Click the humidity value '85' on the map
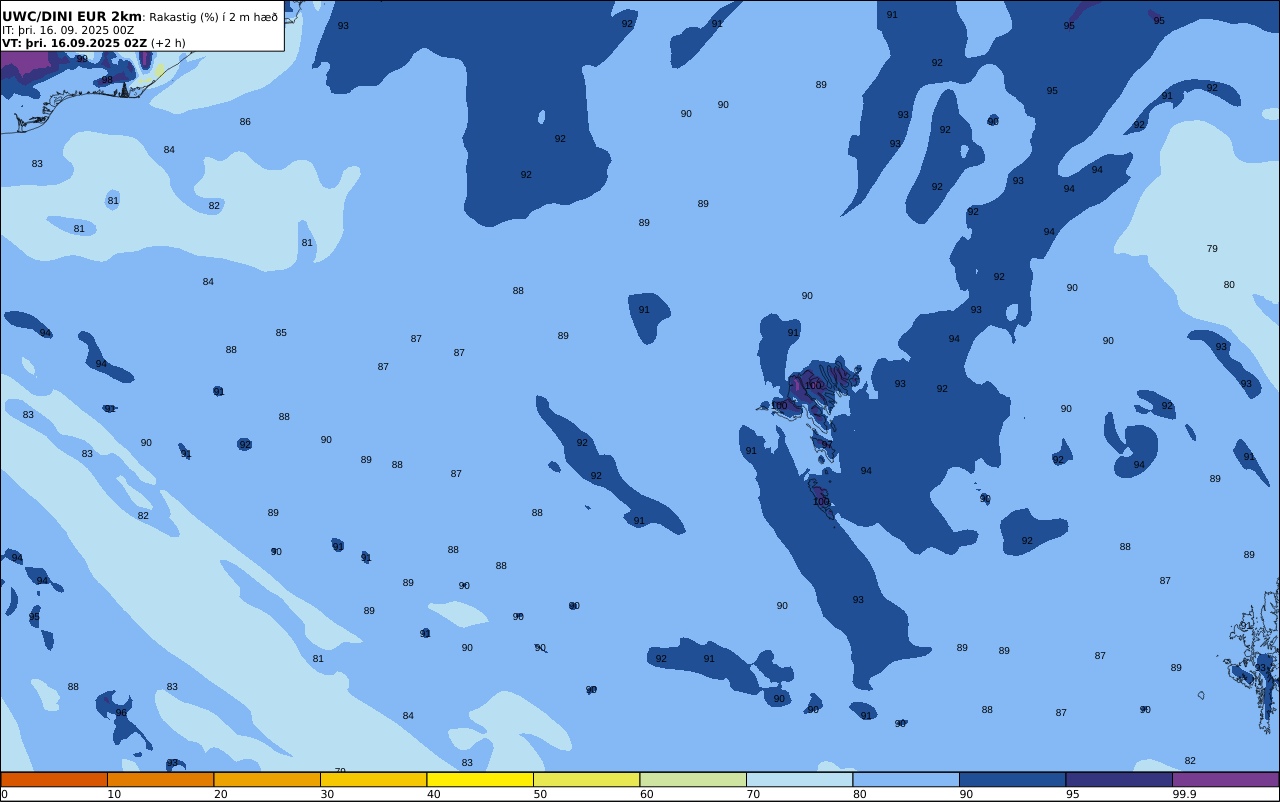 click(281, 333)
